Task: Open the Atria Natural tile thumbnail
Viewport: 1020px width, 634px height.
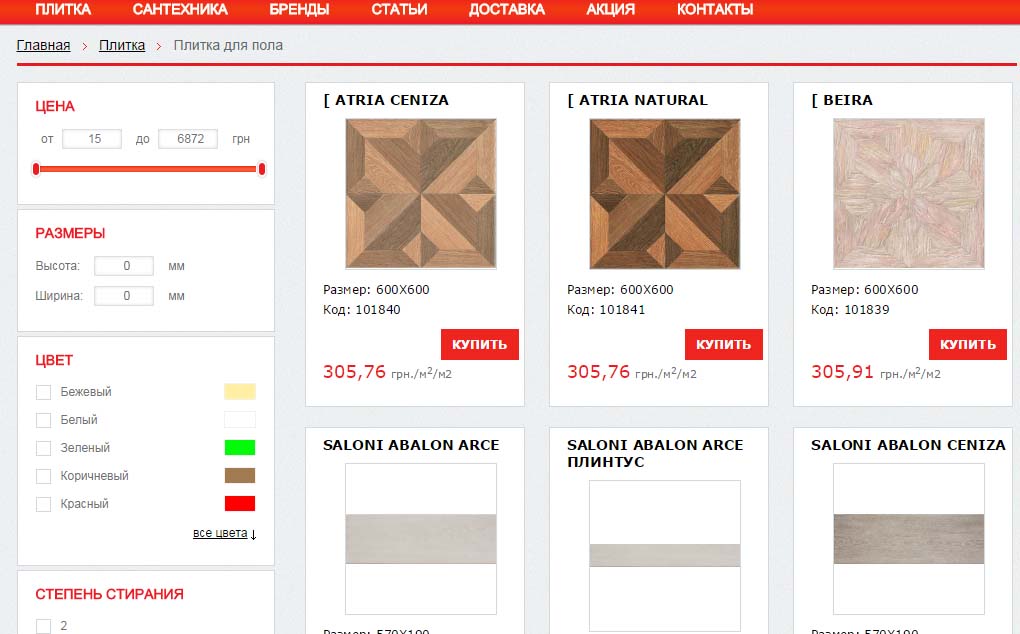Action: point(665,194)
